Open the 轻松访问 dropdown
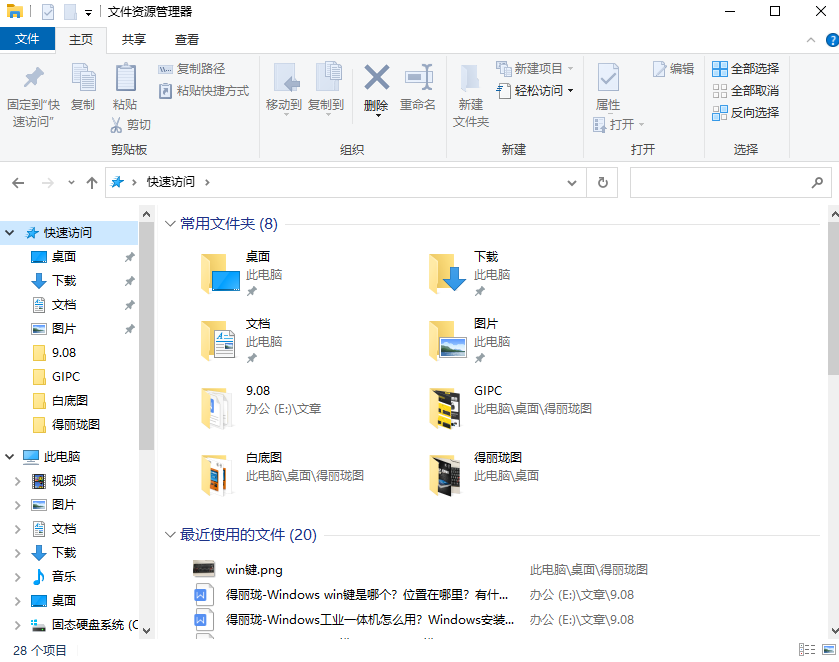The width and height of the screenshot is (839, 662). pyautogui.click(x=544, y=91)
